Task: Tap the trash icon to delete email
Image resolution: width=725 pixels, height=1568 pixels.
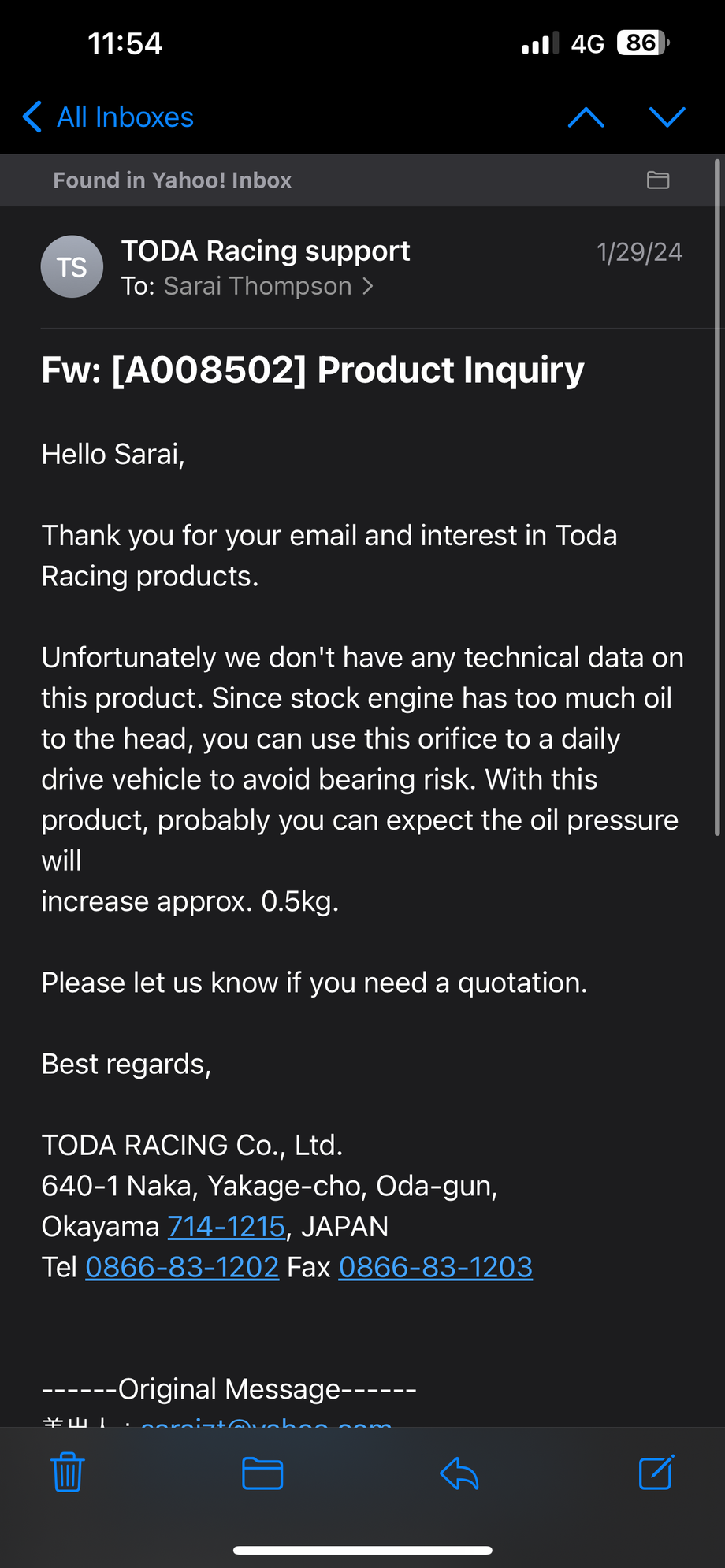Action: click(68, 1472)
